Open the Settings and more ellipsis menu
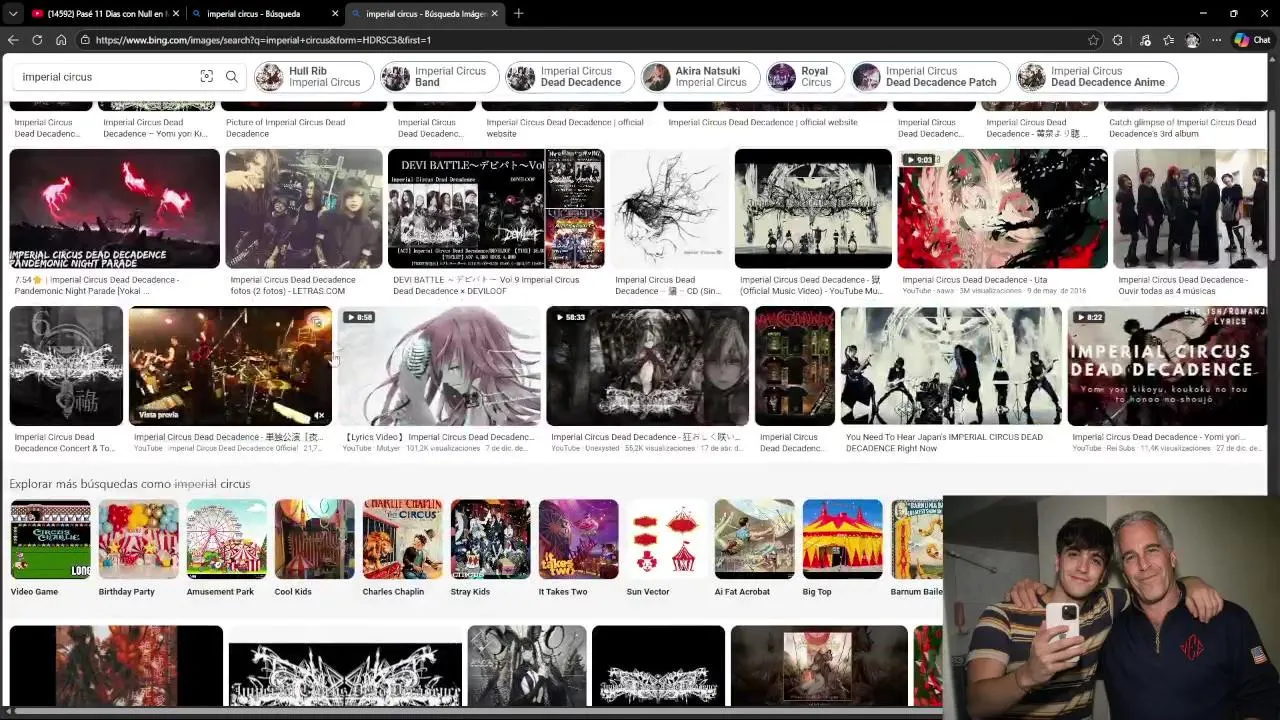 (x=1216, y=40)
